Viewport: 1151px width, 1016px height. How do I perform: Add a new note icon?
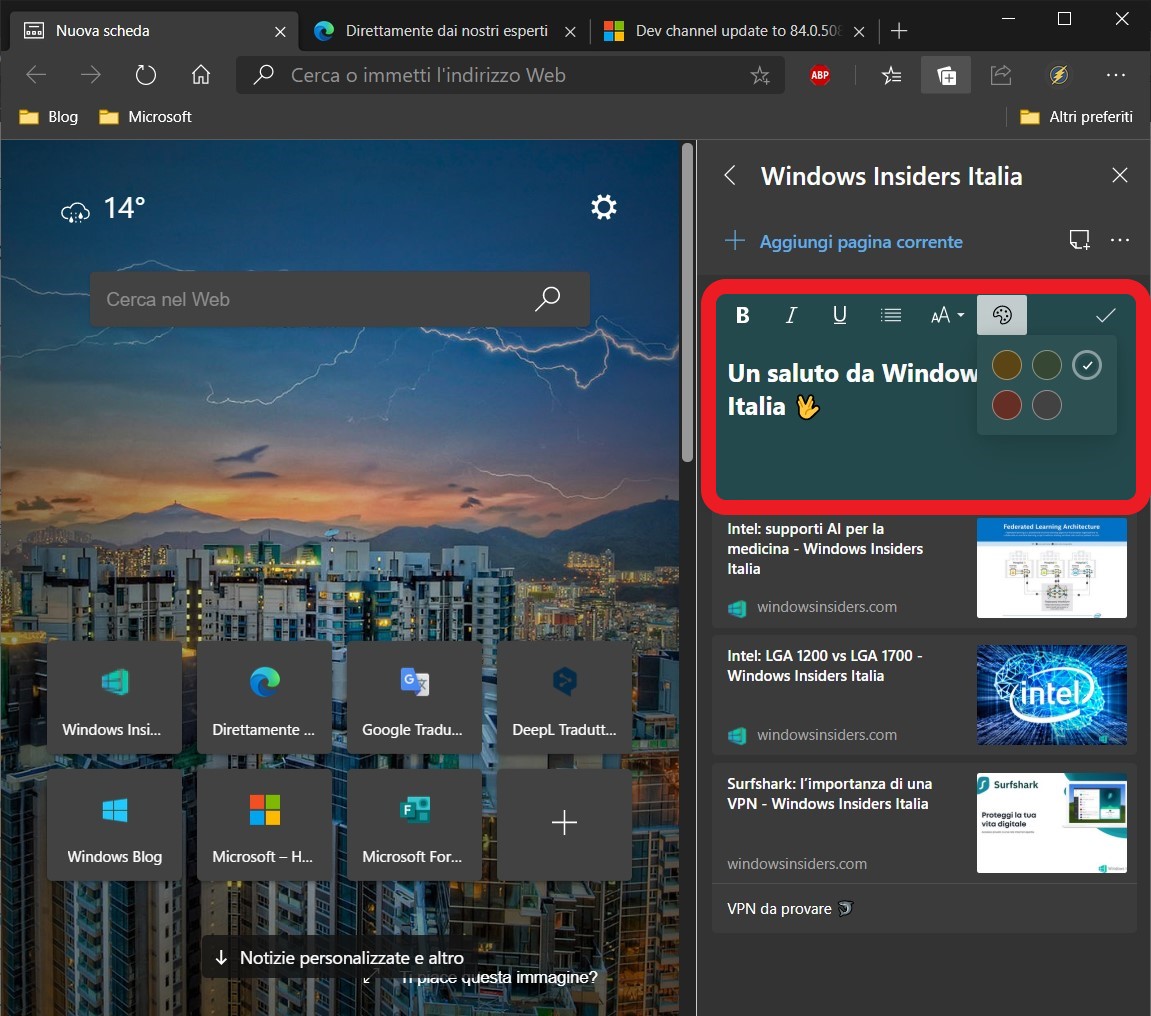pyautogui.click(x=1079, y=240)
